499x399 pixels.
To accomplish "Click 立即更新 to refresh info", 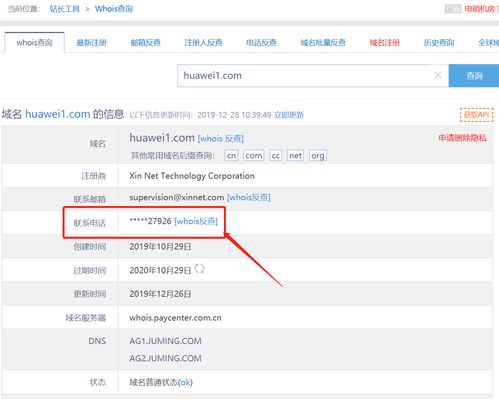I will (x=289, y=115).
